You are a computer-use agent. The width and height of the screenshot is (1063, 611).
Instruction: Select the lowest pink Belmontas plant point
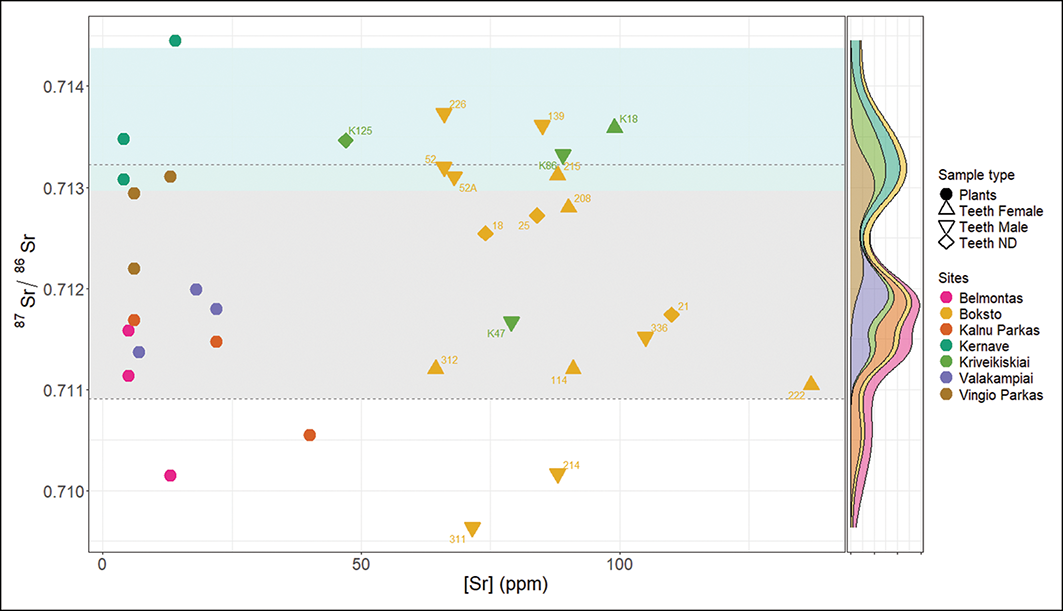point(170,475)
